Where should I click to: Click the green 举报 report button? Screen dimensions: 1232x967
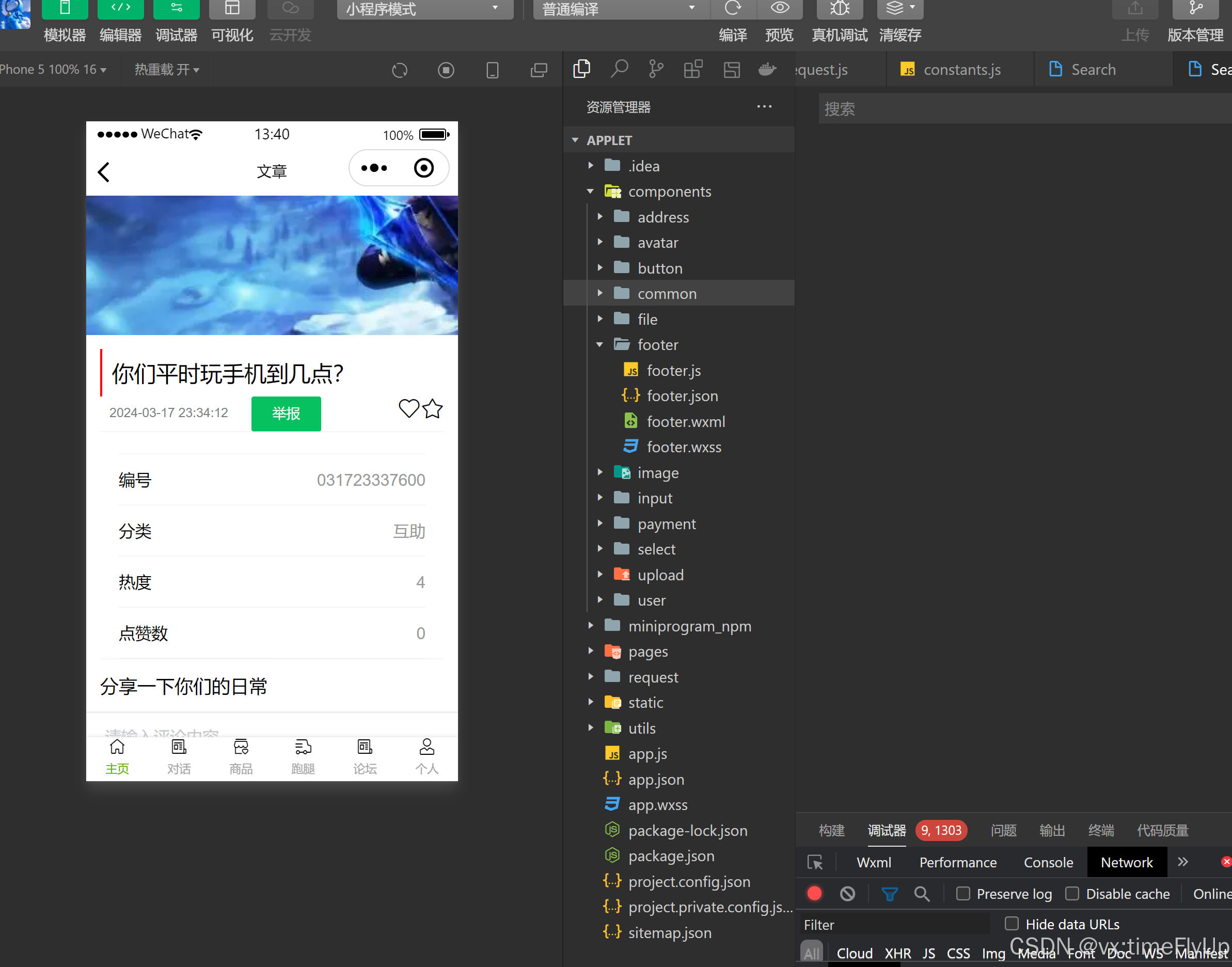(286, 414)
